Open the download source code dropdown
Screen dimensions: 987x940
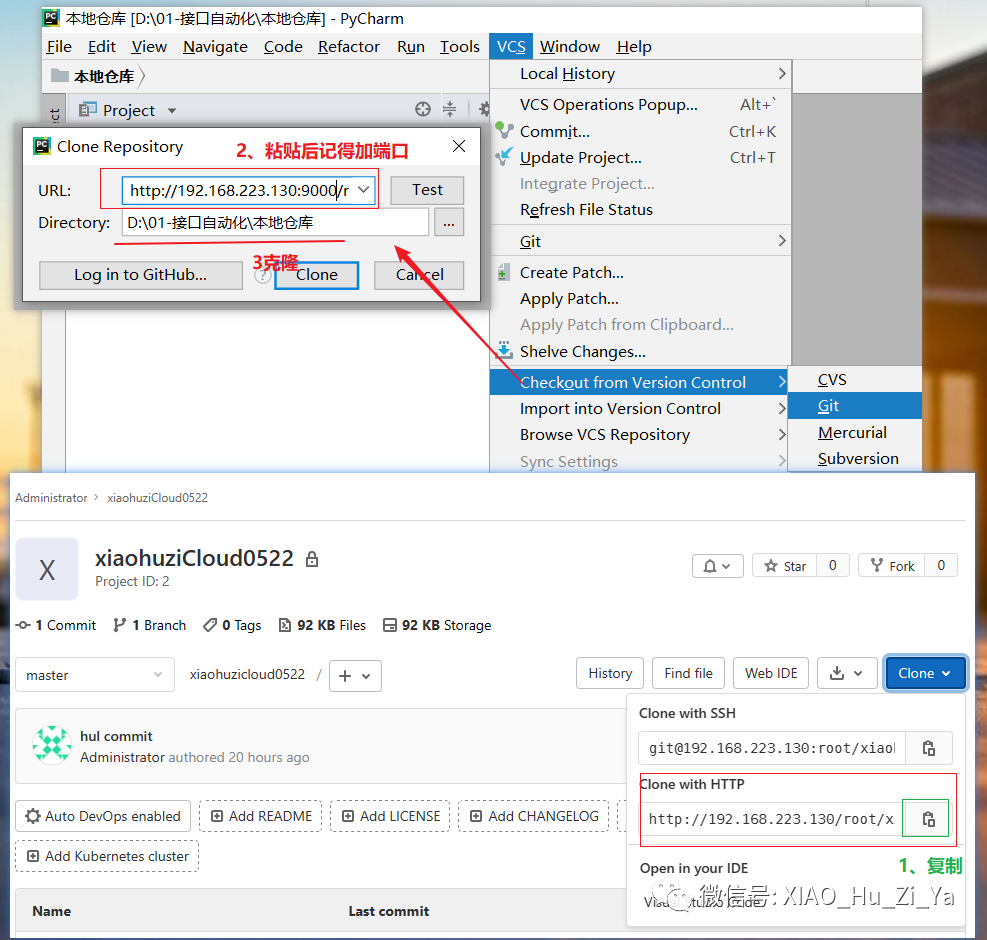pos(847,673)
